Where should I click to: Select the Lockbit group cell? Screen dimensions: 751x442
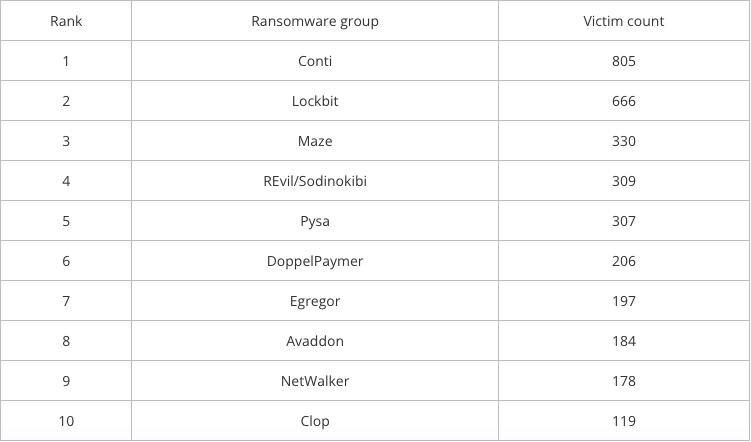point(315,101)
